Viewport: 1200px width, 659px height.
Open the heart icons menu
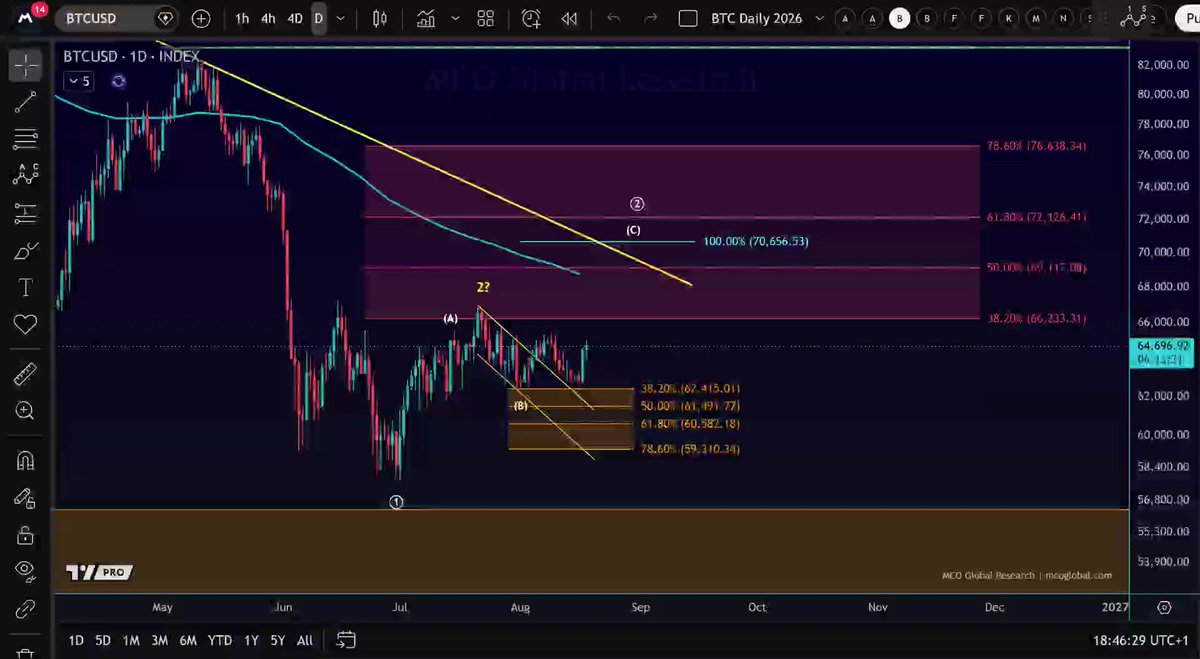25,324
